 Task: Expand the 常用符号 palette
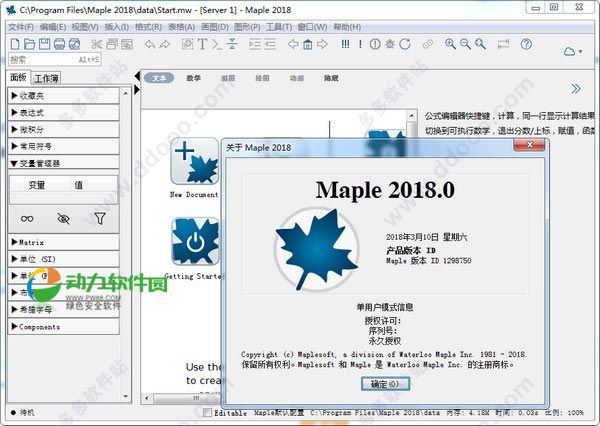coord(64,146)
